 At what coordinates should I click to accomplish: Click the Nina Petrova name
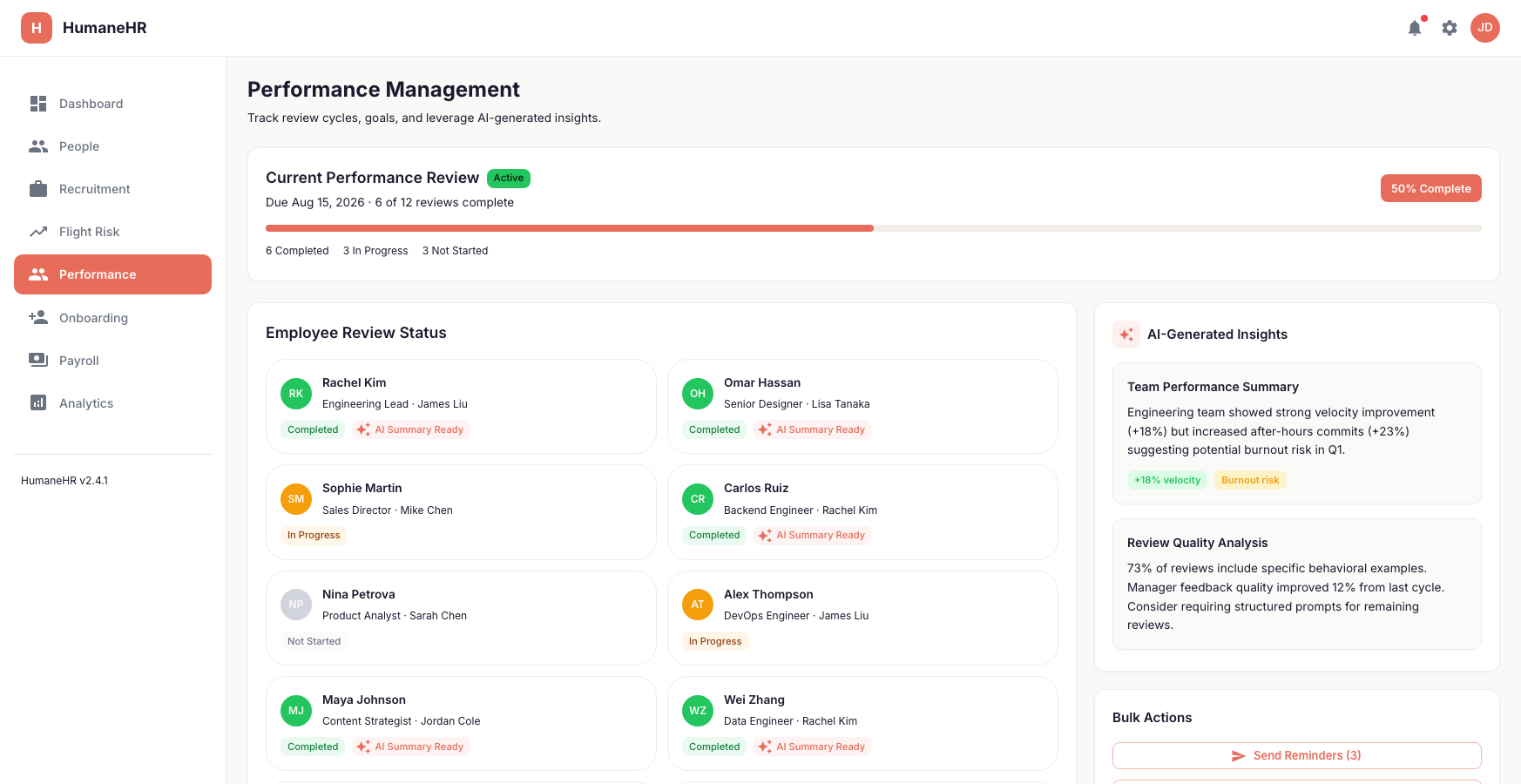click(359, 594)
